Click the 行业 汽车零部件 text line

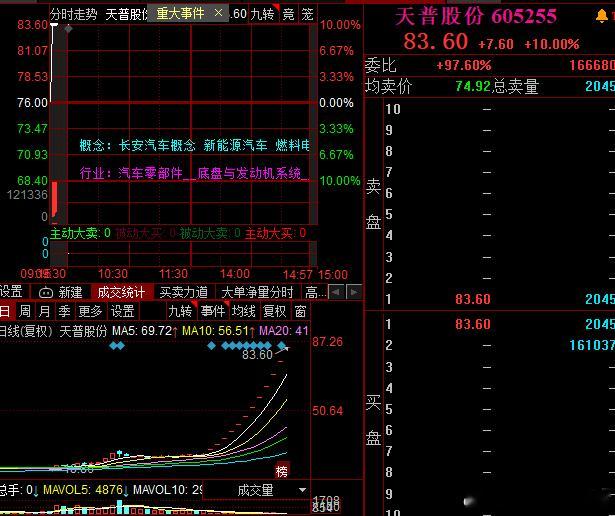pos(194,173)
